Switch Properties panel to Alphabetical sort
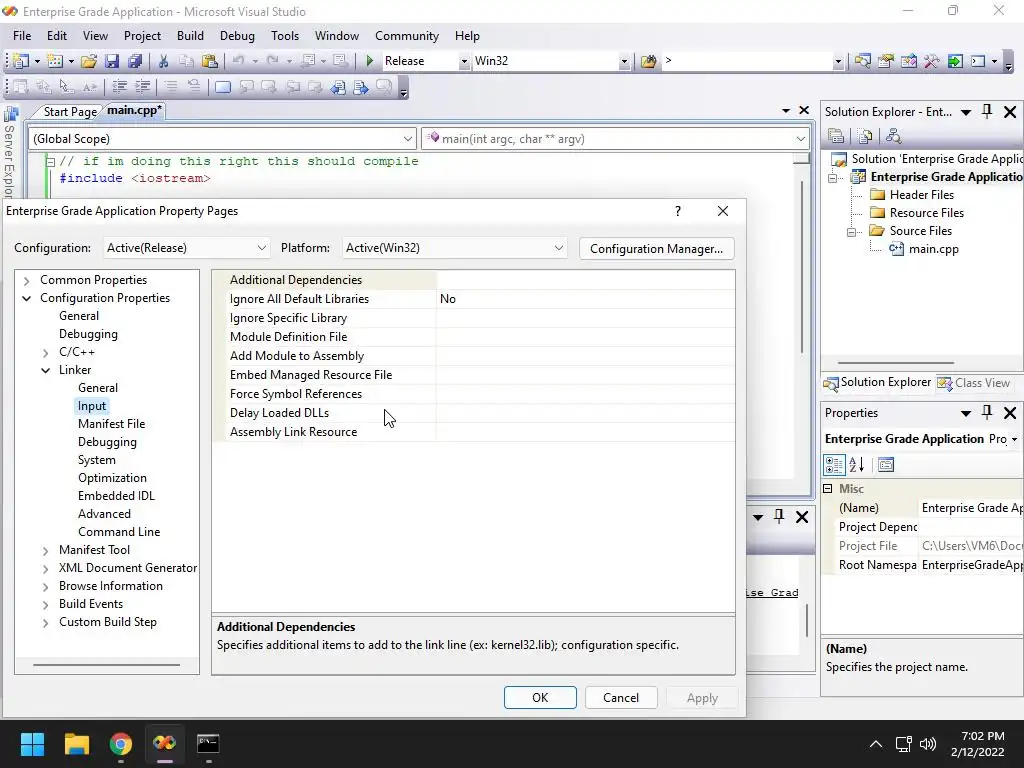The image size is (1024, 768). pos(857,464)
